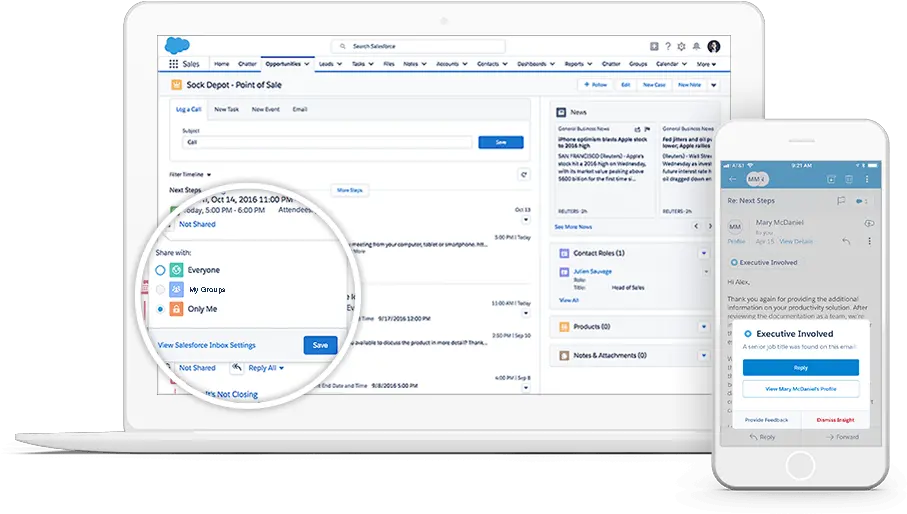Expand the Accounts tab dropdown
Viewport: 907px width, 514px height.
(x=465, y=64)
